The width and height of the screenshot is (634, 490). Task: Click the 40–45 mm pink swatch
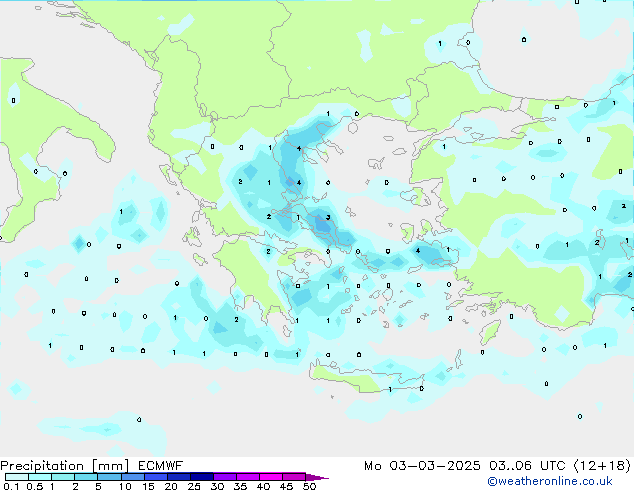click(x=271, y=477)
